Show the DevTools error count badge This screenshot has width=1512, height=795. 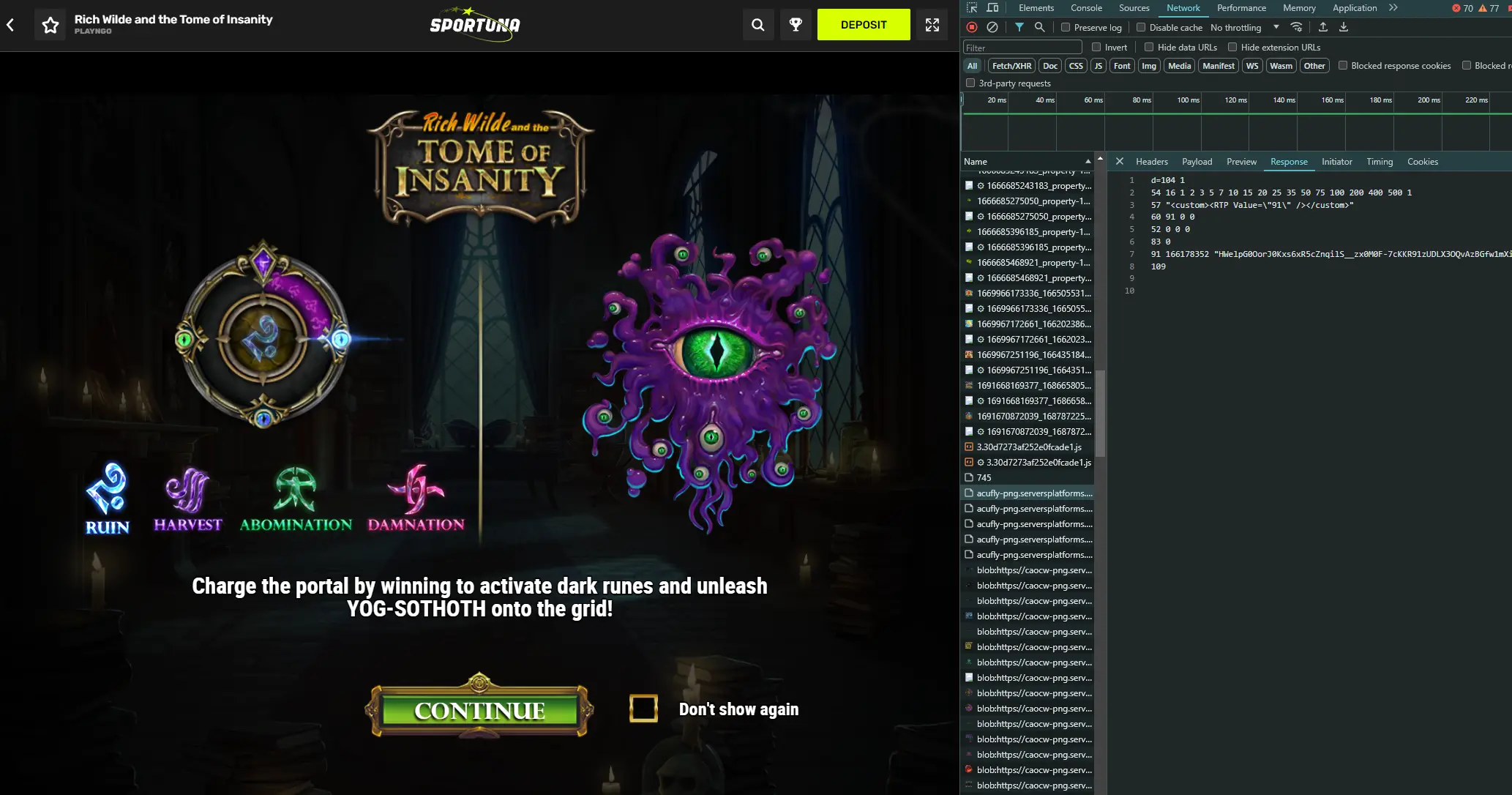(x=1462, y=8)
